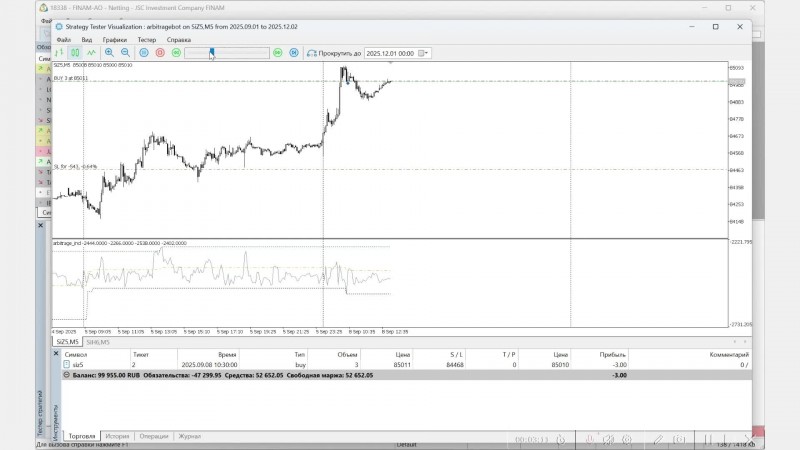Image resolution: width=800 pixels, height=450 pixels.
Task: Zoom out of the chart
Action: 125,53
